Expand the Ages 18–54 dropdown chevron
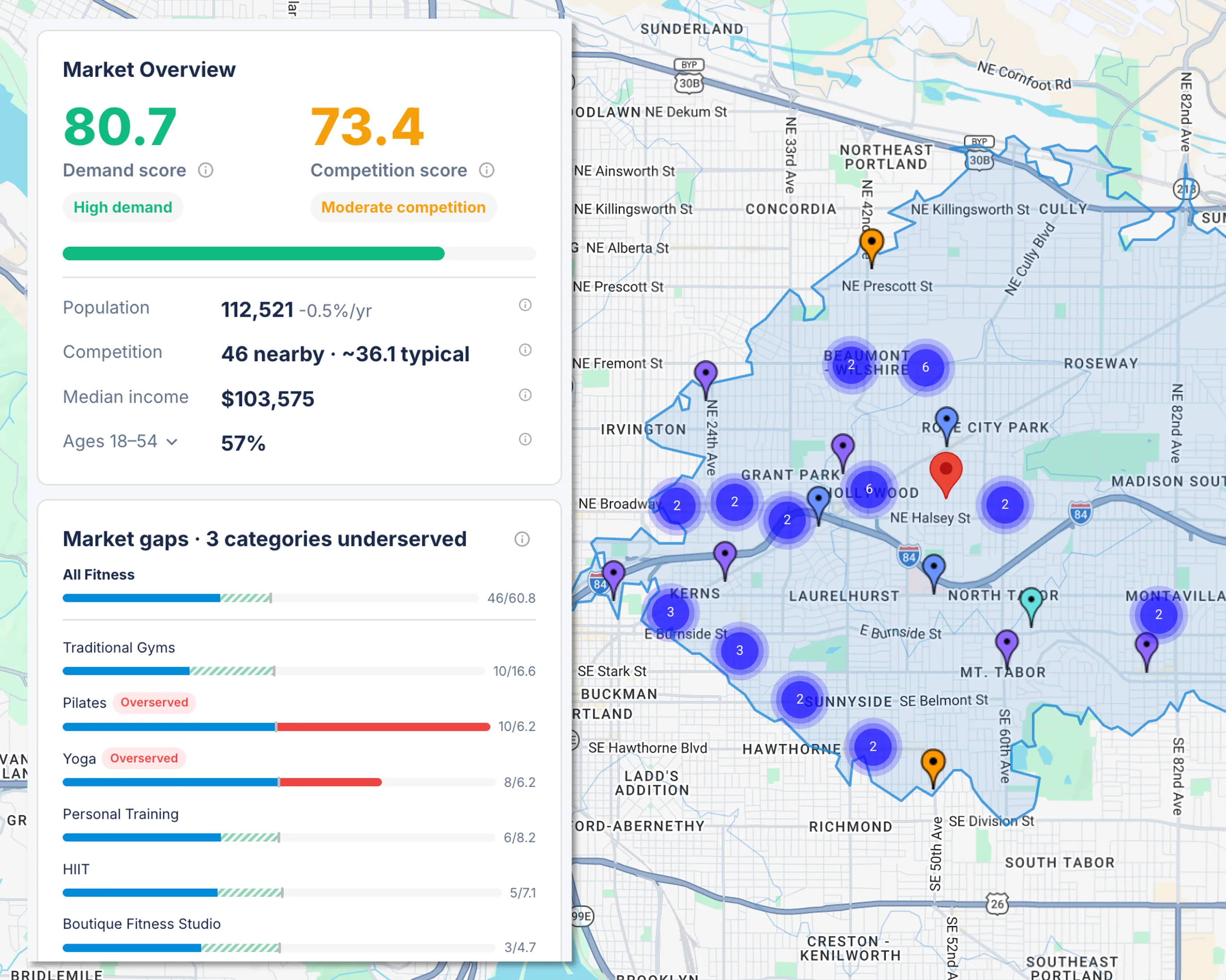The width and height of the screenshot is (1226, 980). [172, 442]
